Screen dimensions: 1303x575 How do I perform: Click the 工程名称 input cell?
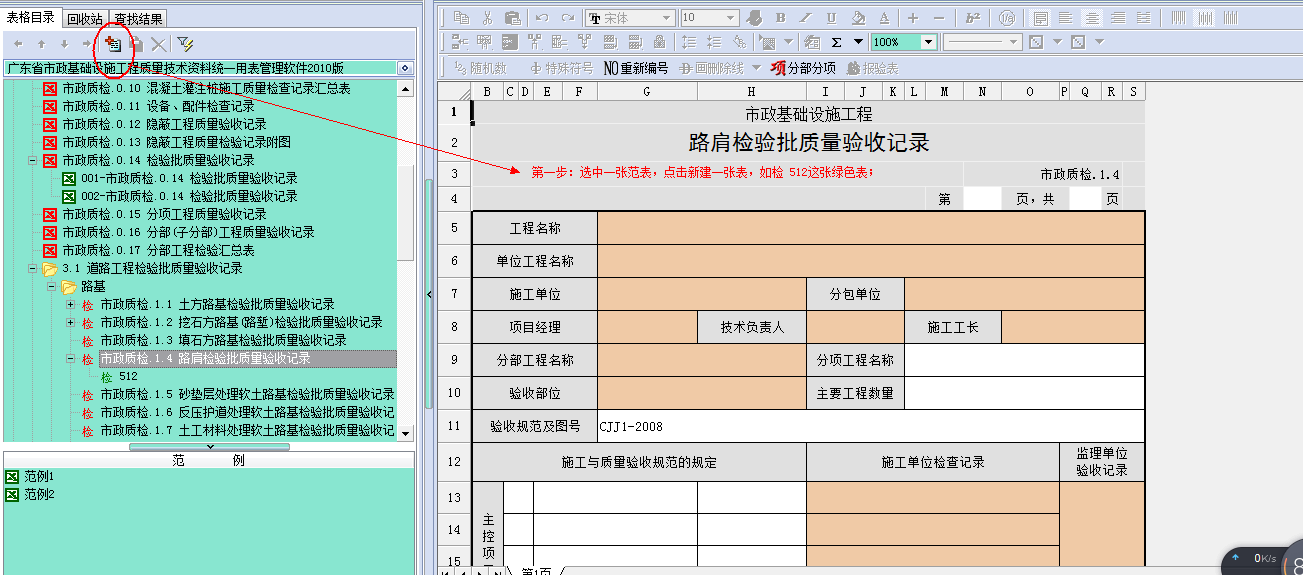coord(870,229)
